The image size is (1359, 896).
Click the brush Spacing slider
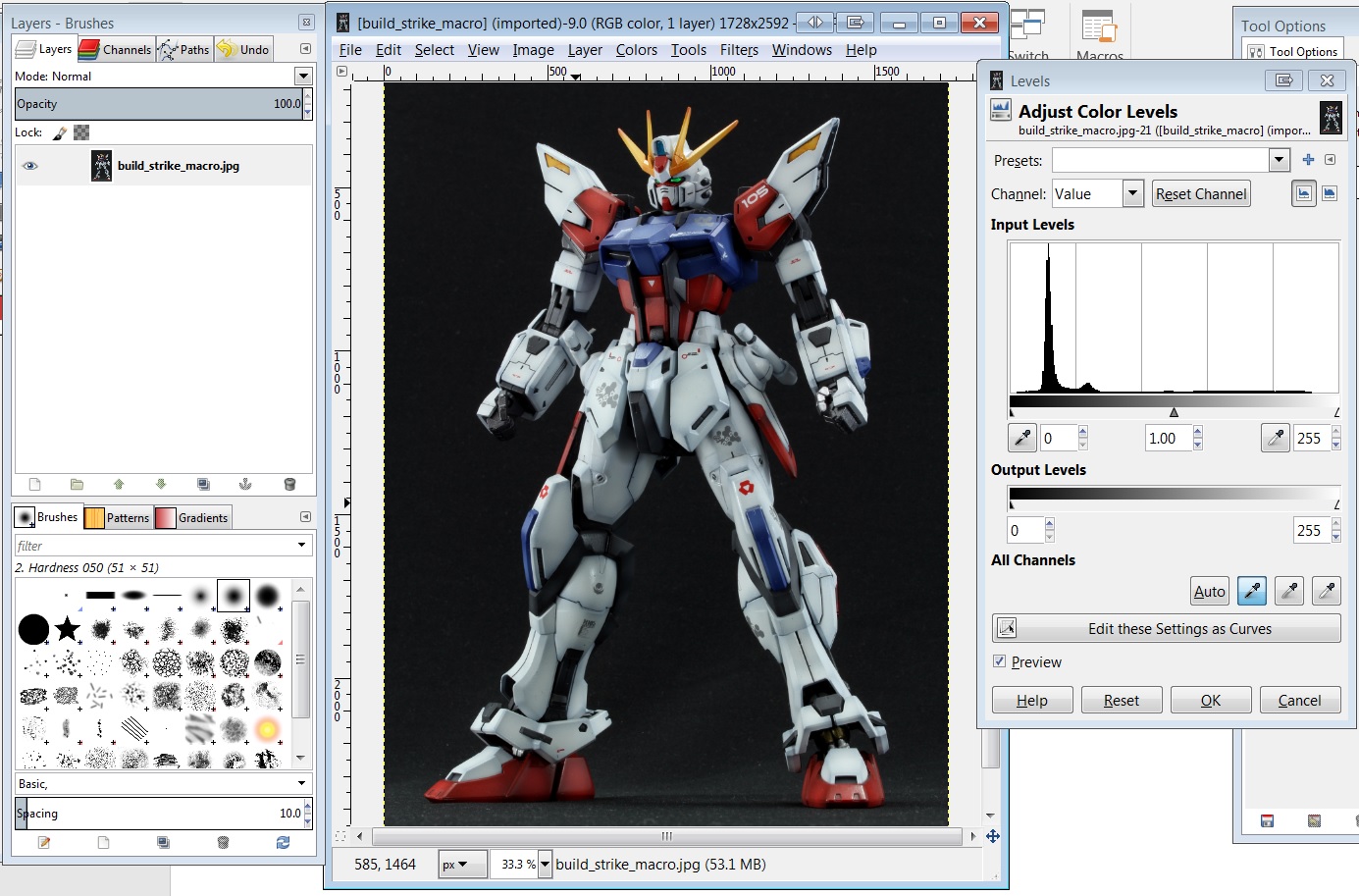(x=159, y=814)
